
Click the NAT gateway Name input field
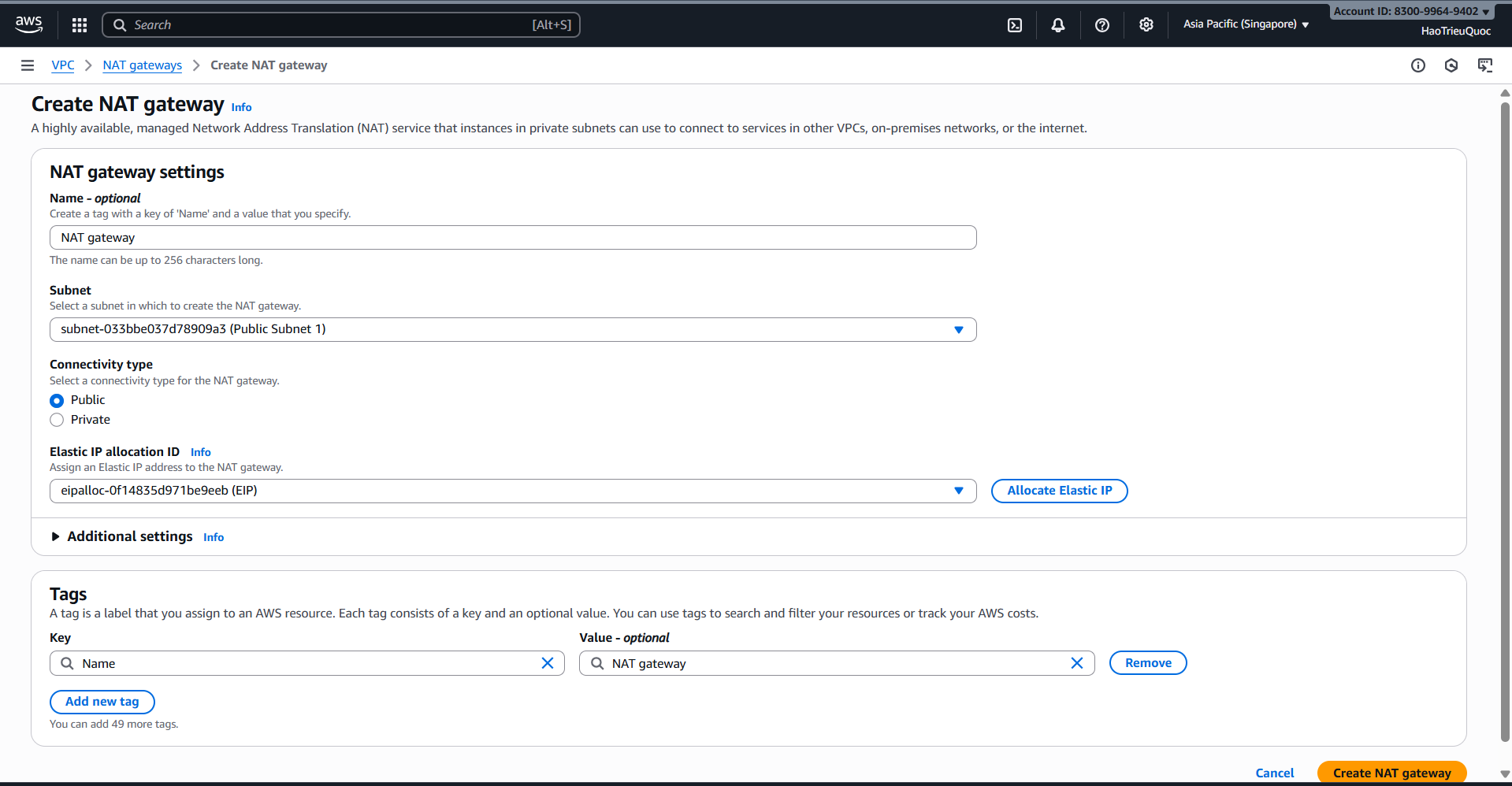(x=512, y=238)
